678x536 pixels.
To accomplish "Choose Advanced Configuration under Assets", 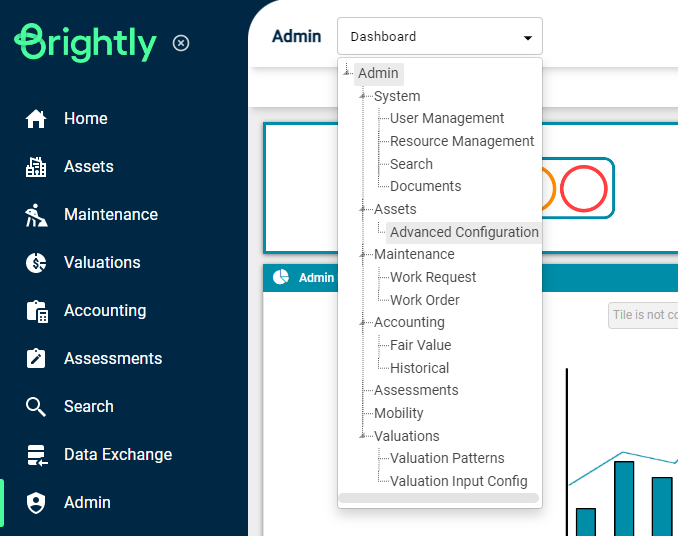I will coord(464,232).
